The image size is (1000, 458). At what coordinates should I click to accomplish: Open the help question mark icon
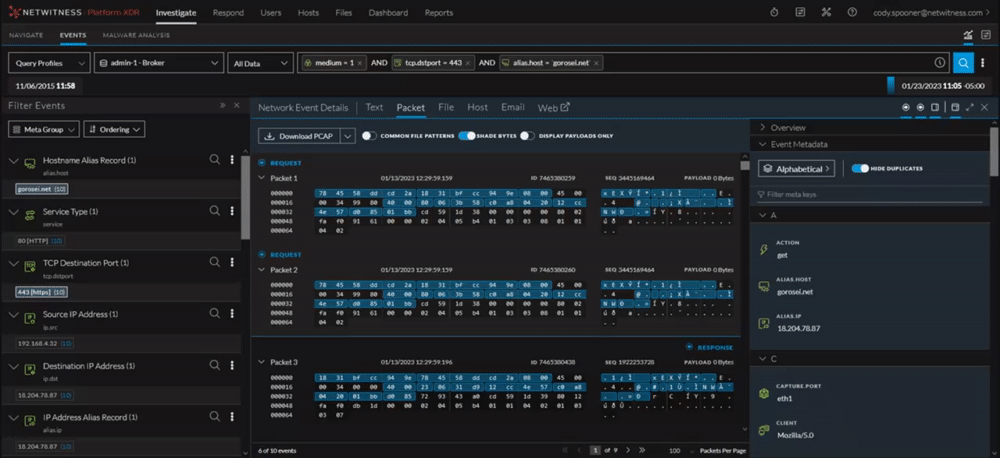[x=852, y=13]
